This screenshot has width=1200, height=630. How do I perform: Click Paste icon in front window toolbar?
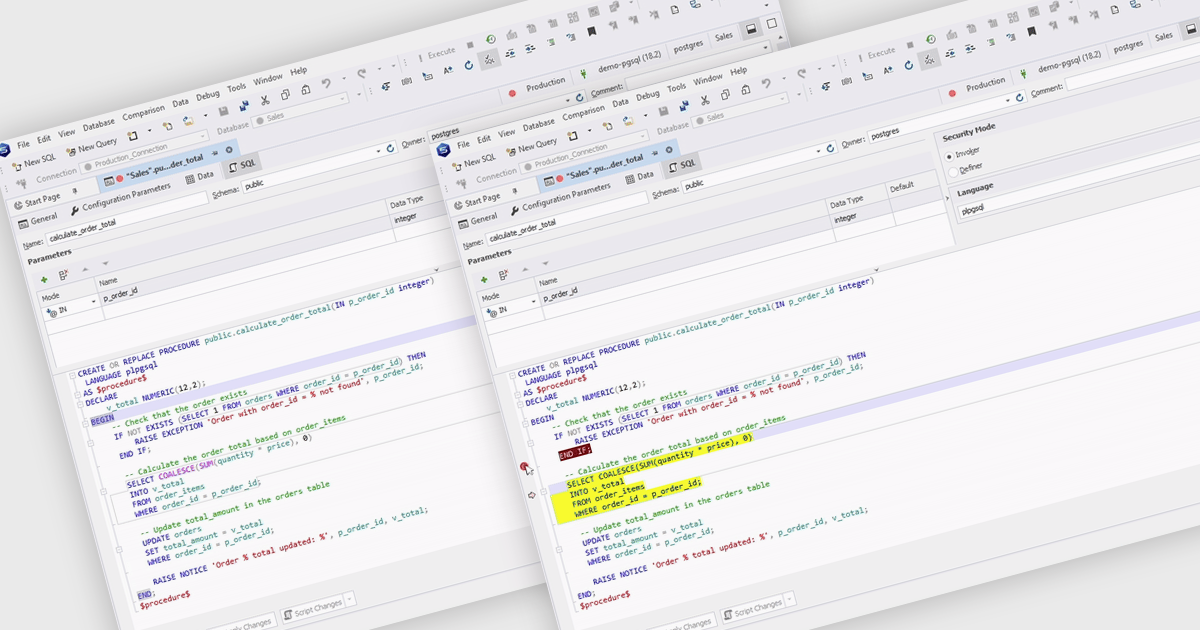tap(746, 90)
